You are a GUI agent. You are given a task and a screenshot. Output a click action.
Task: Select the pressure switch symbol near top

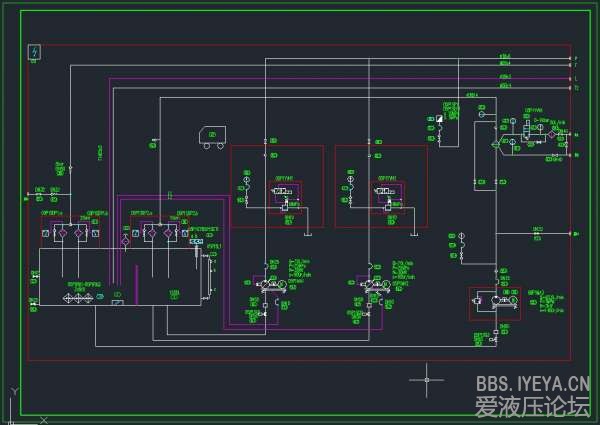point(439,119)
